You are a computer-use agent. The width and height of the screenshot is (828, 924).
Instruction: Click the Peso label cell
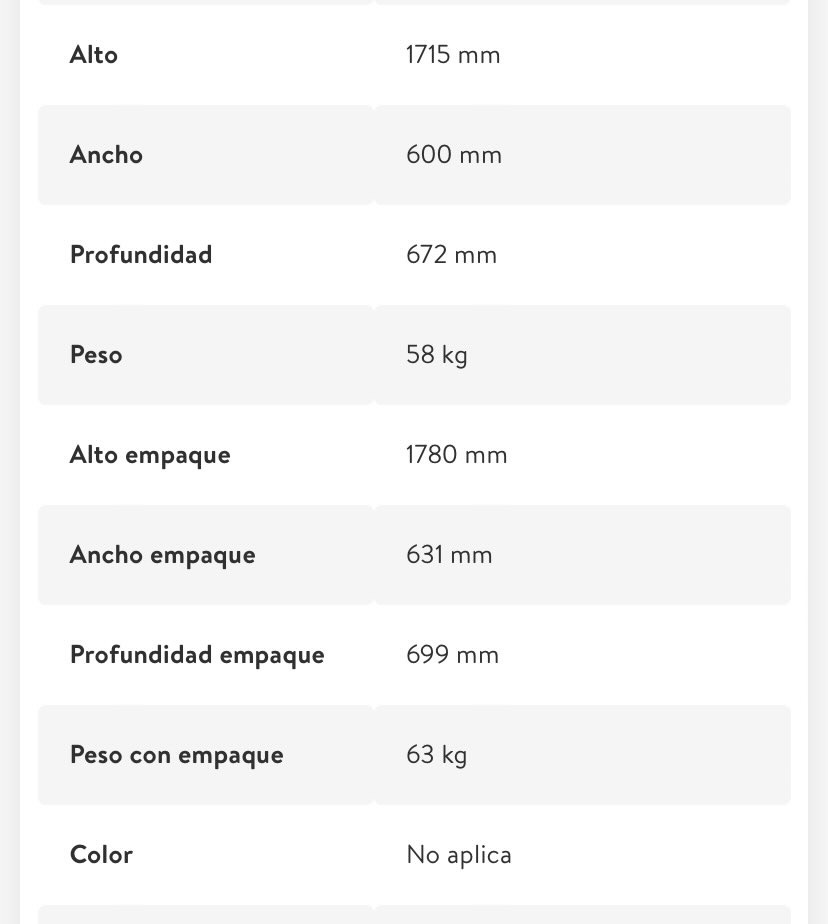click(206, 355)
